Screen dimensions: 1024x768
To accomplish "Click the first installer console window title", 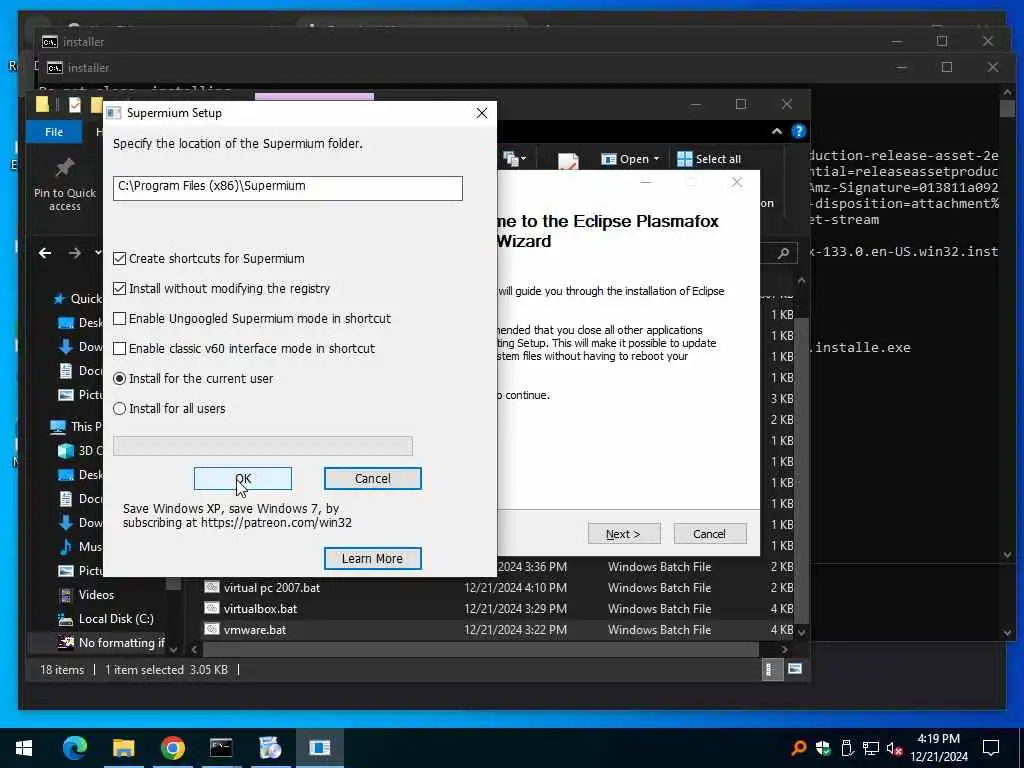I will click(83, 42).
